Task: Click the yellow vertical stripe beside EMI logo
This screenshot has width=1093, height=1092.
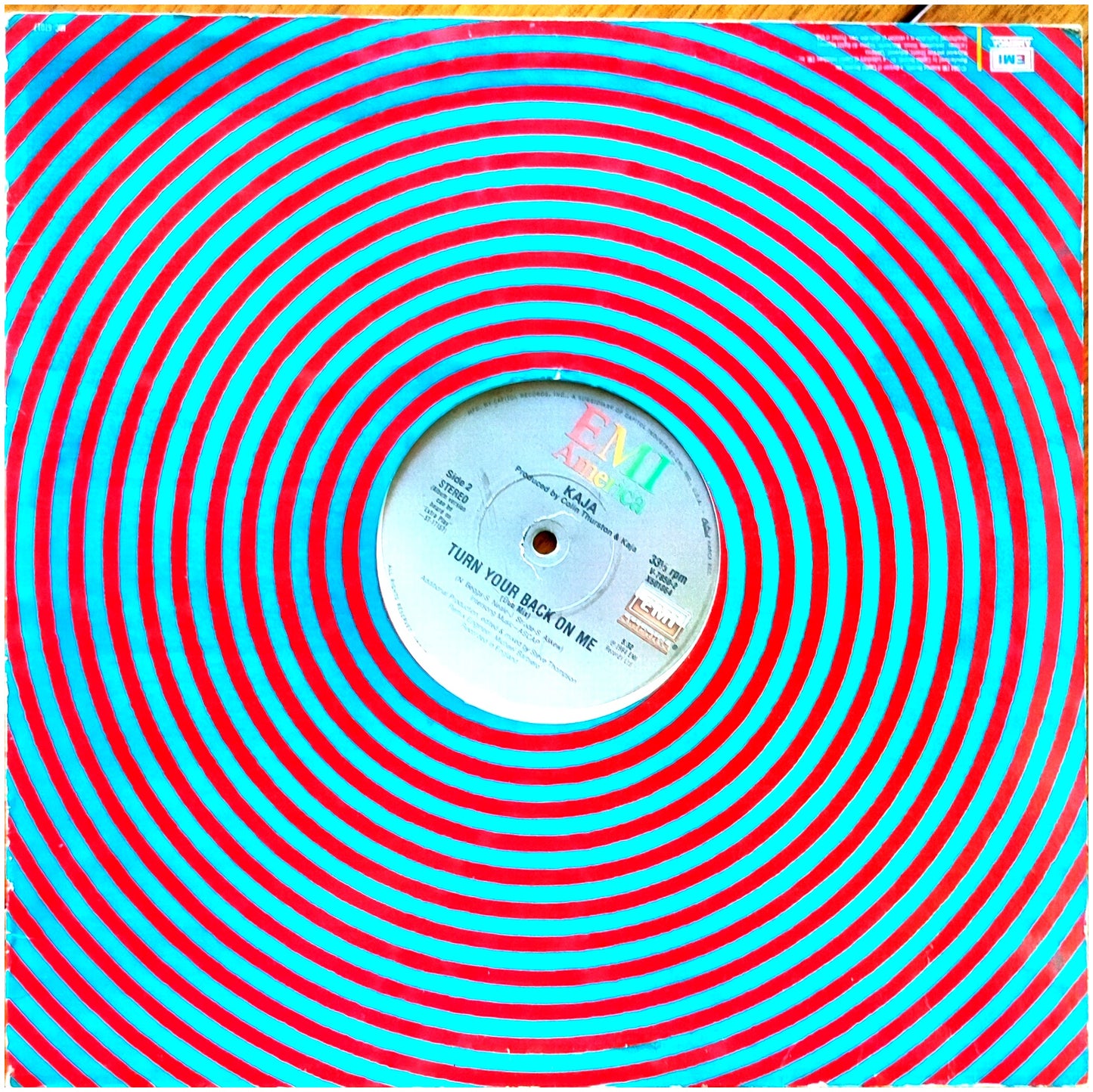Action: pyautogui.click(x=978, y=47)
